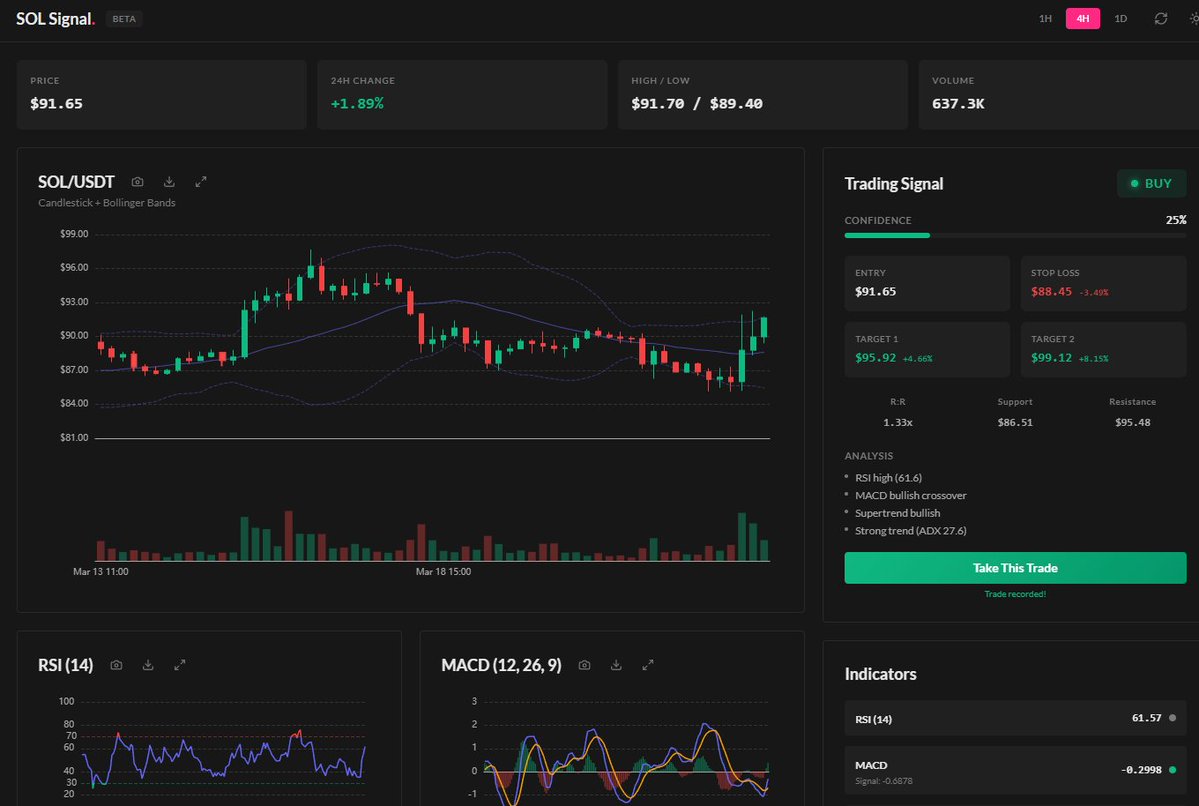Download the MACD (12, 26, 9) chart
The height and width of the screenshot is (806, 1199).
pos(616,665)
